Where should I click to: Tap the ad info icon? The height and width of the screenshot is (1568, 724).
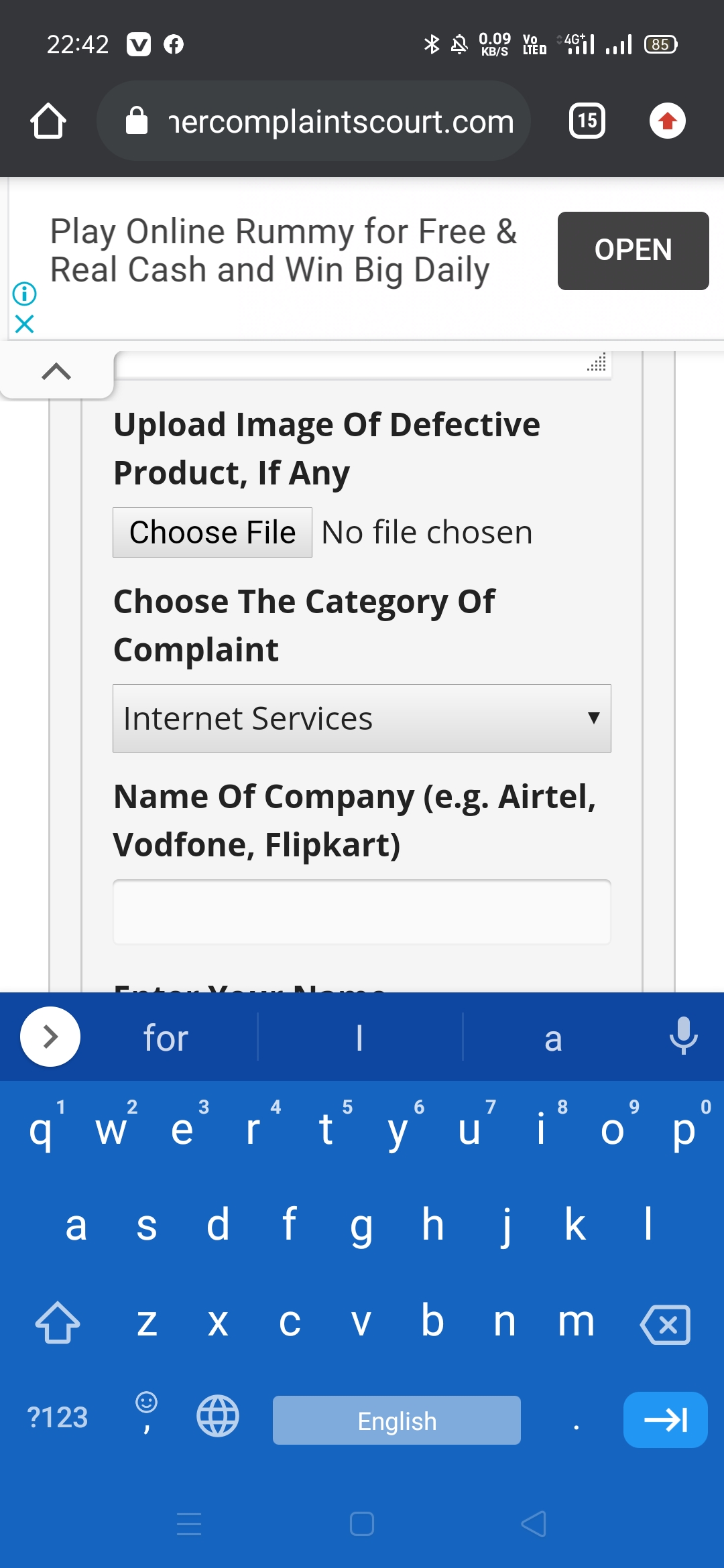point(25,293)
